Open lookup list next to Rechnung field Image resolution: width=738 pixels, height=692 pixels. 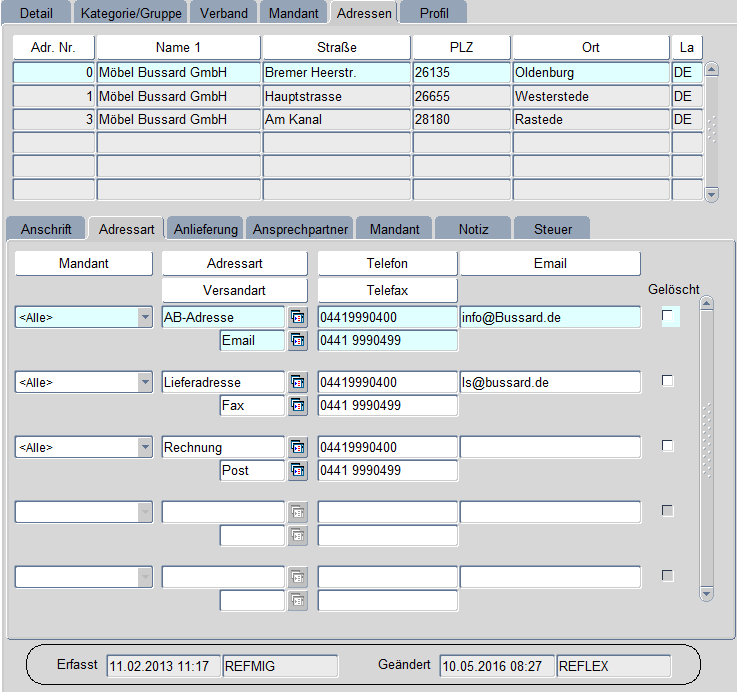(x=297, y=447)
